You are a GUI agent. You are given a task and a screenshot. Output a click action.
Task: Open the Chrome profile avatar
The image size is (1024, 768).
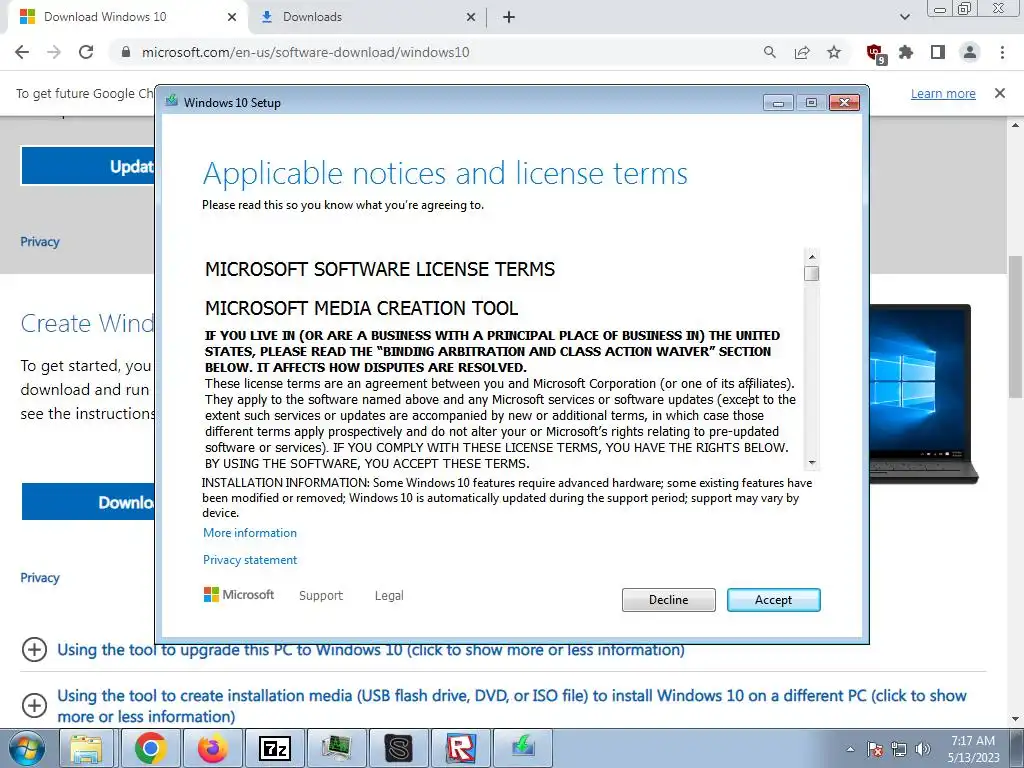click(x=970, y=52)
